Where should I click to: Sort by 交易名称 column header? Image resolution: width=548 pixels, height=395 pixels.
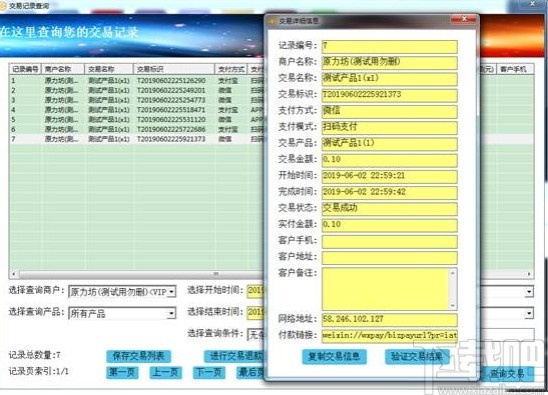coord(109,69)
